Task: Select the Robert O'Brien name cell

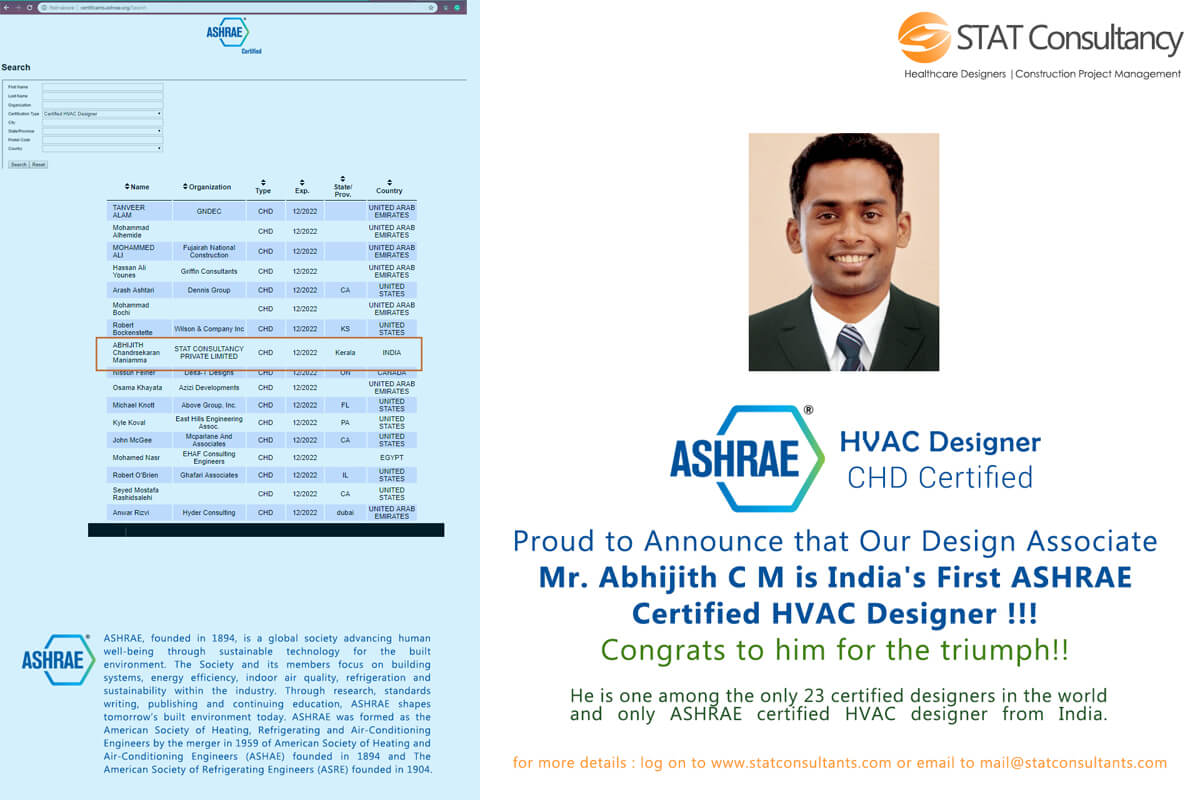Action: pos(134,475)
